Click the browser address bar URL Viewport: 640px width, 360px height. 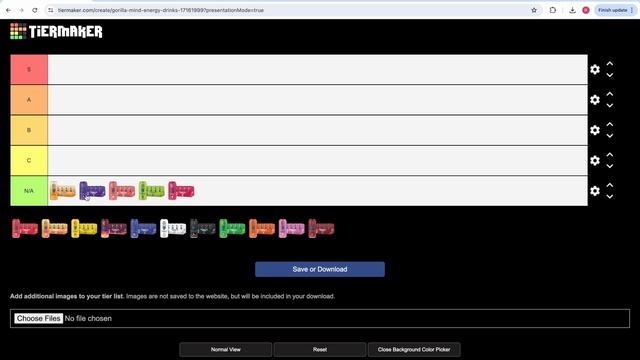tap(161, 10)
